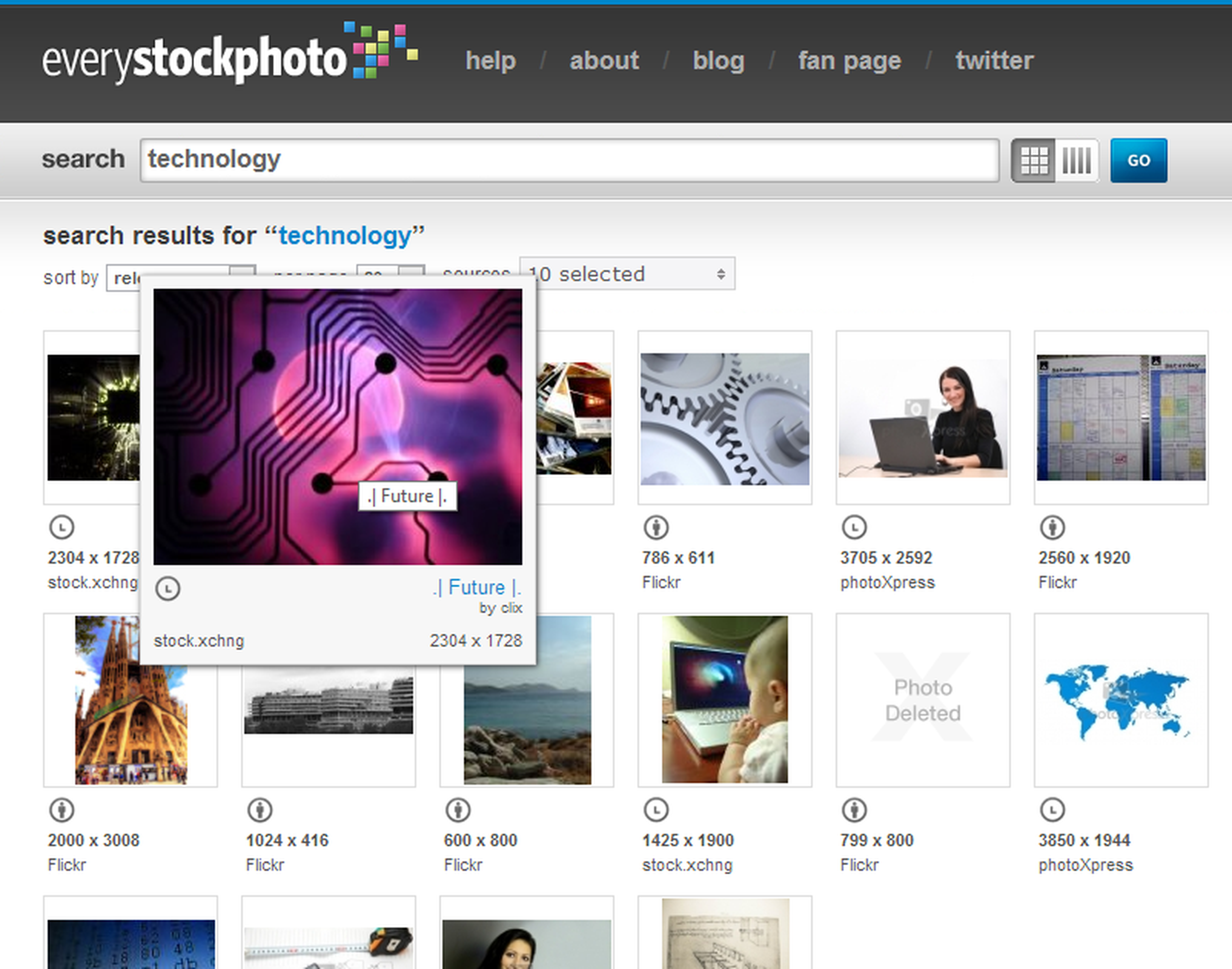Click license icon under 786 x 611 gears
1232x969 pixels.
(x=656, y=528)
